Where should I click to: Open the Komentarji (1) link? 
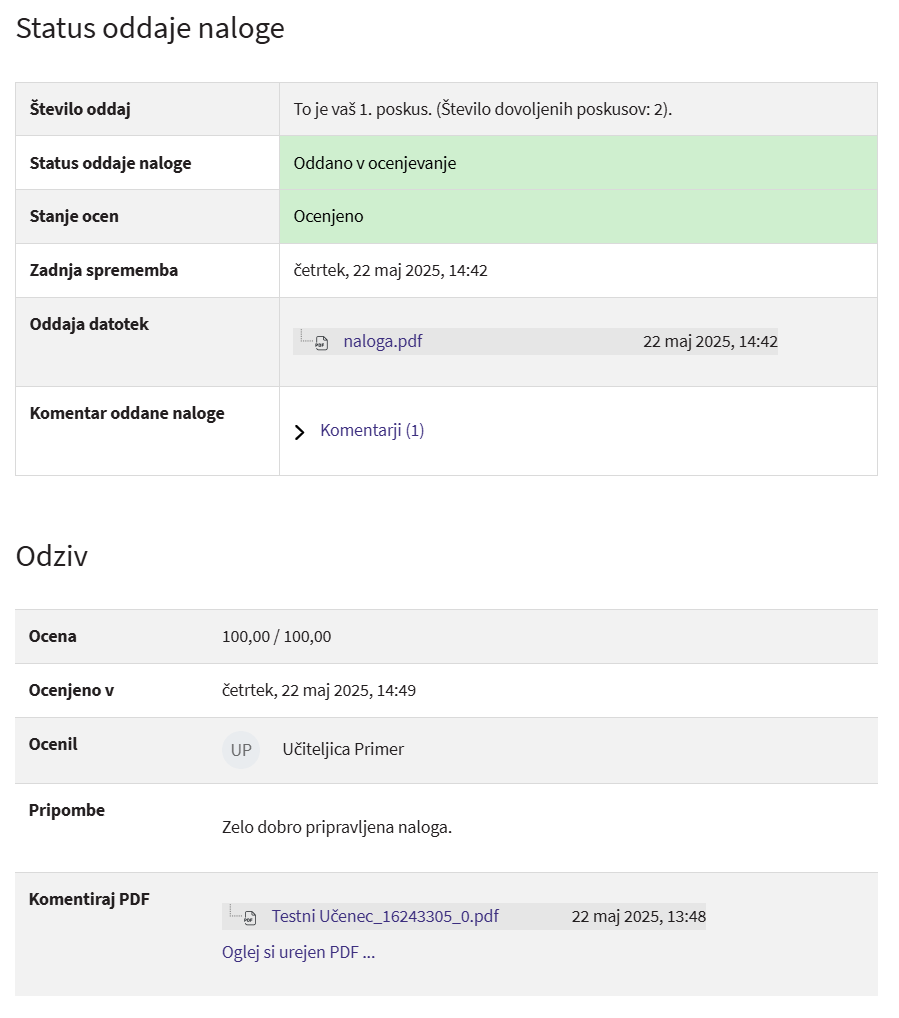tap(372, 431)
